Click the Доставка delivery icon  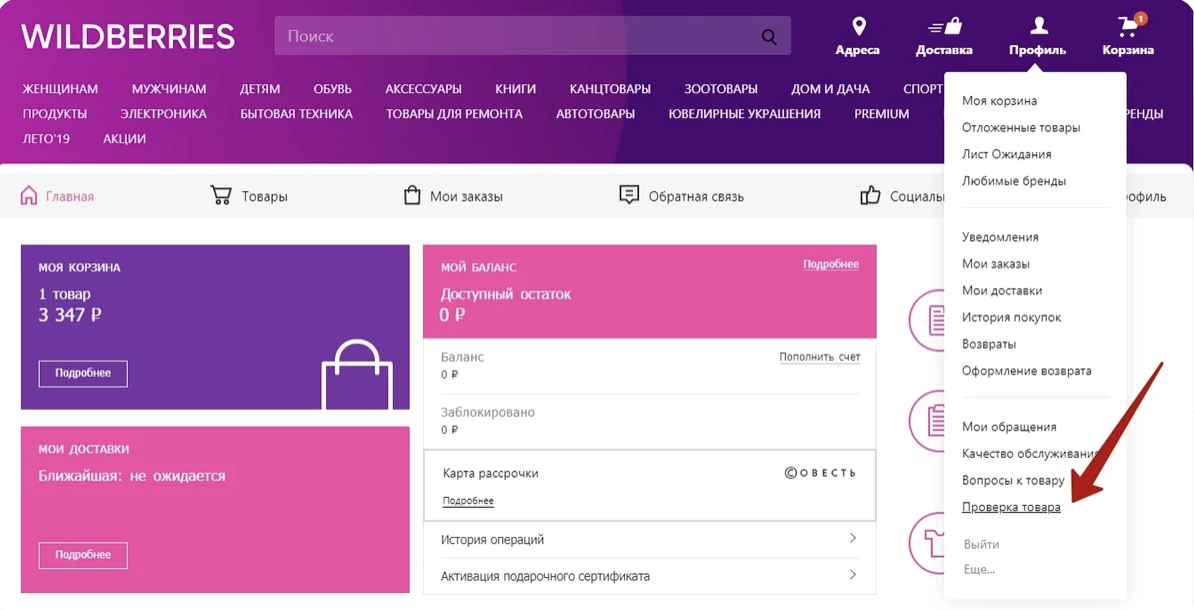pos(943,27)
